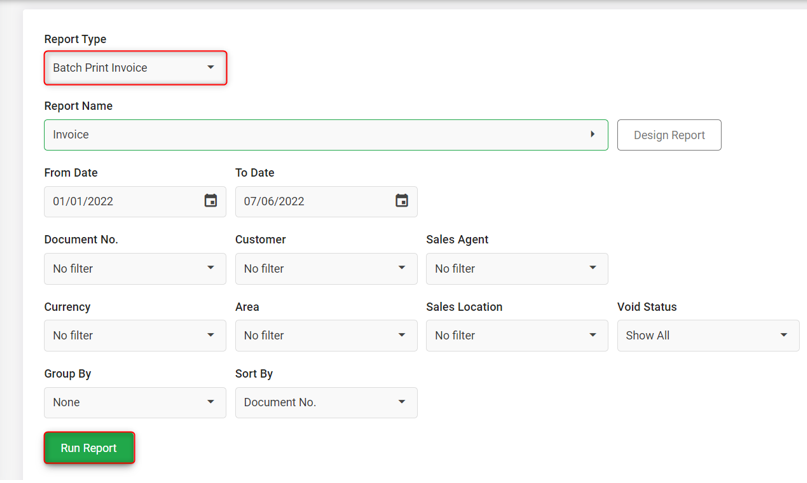Click the Report Name label
This screenshot has width=807, height=483.
tap(78, 106)
